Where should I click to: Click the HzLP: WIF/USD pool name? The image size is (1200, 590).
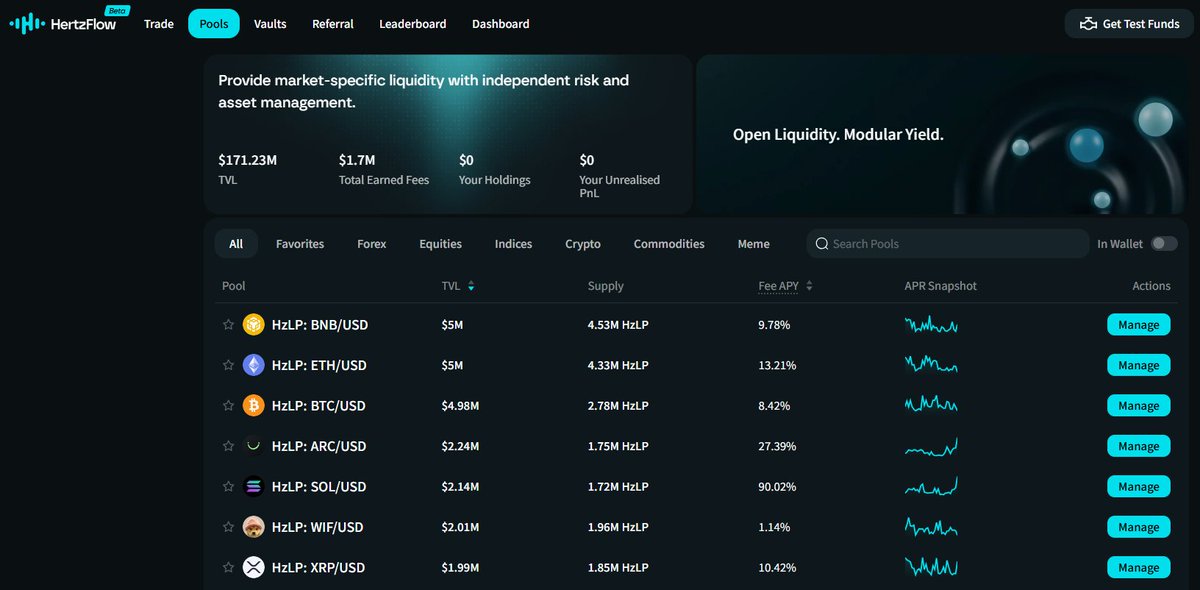pyautogui.click(x=318, y=527)
